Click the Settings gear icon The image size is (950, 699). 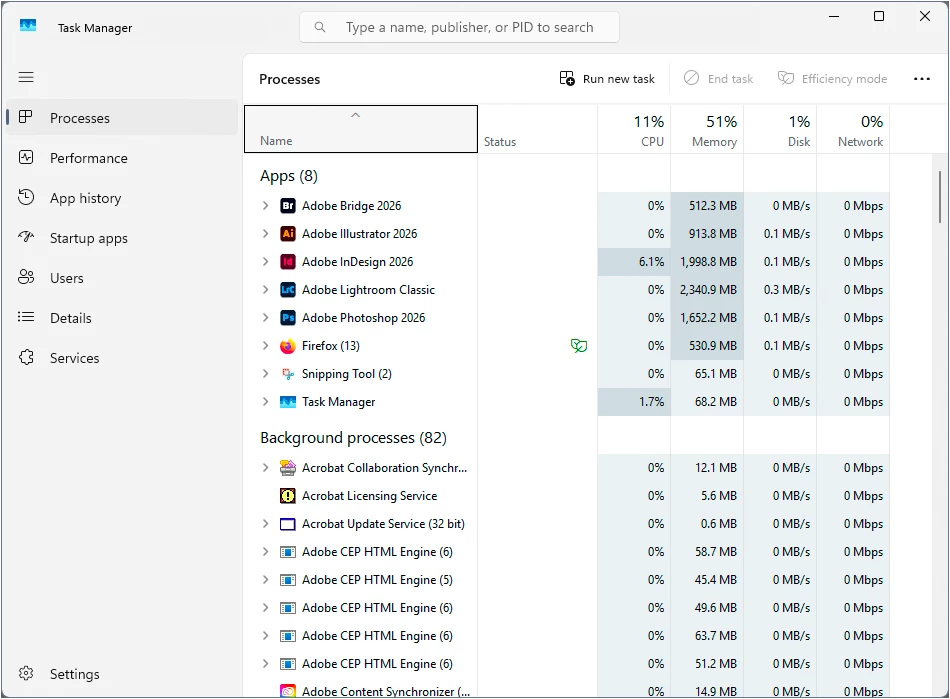(26, 674)
